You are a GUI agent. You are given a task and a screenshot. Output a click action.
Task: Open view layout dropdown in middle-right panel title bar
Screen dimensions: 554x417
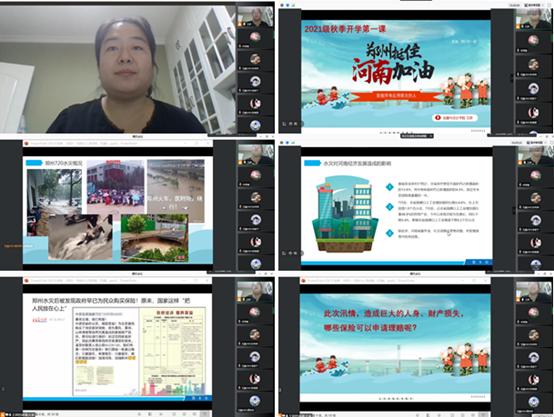[x=534, y=142]
